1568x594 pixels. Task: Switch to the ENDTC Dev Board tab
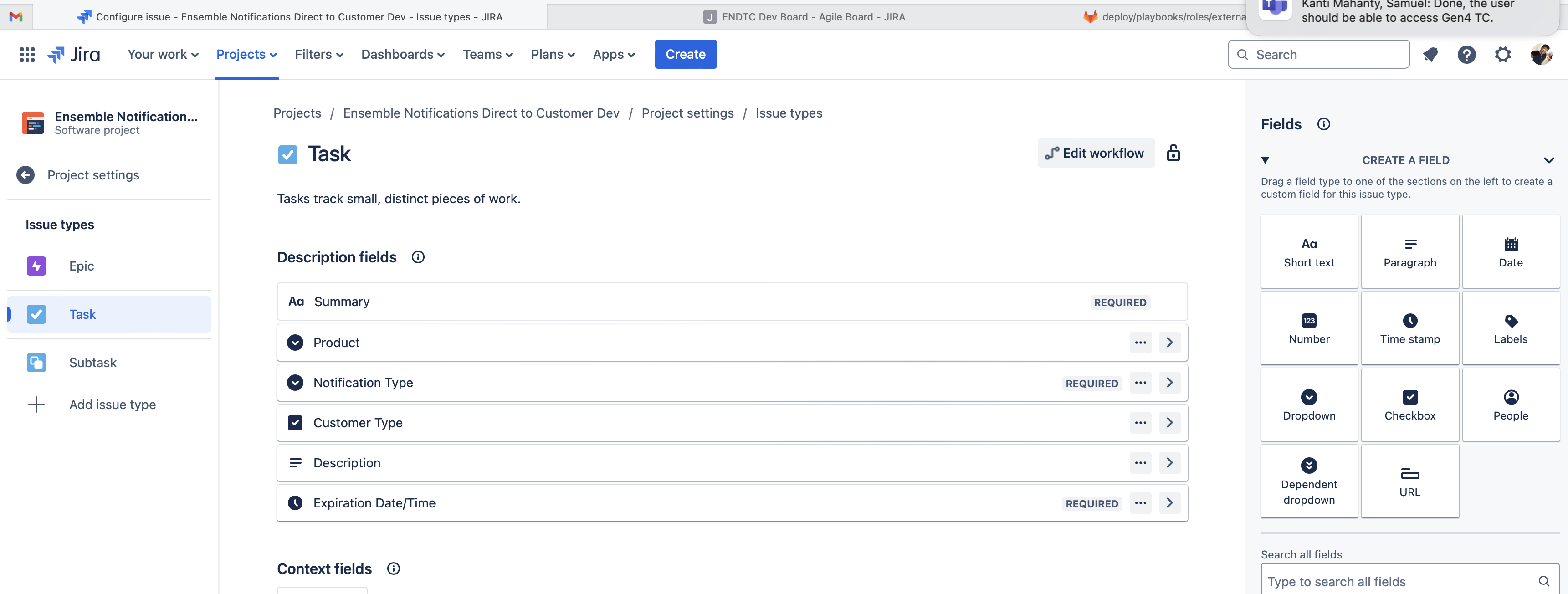[x=804, y=17]
